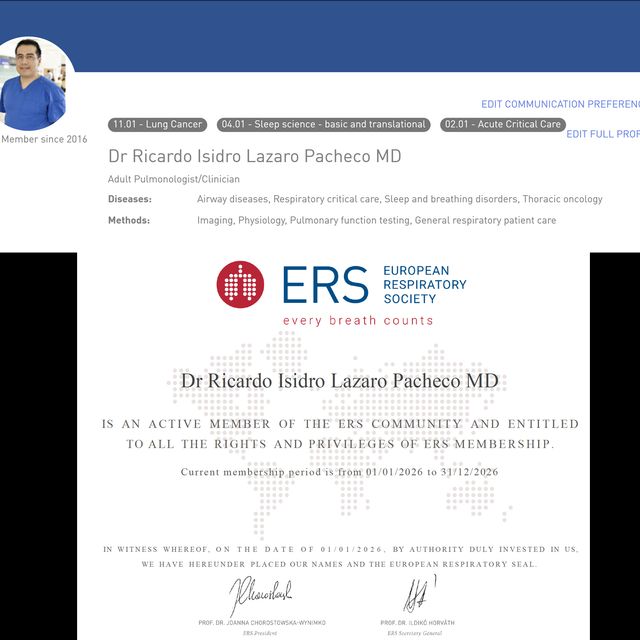This screenshot has height=640, width=640.
Task: Click the Airway diseases list text
Action: click(x=400, y=199)
